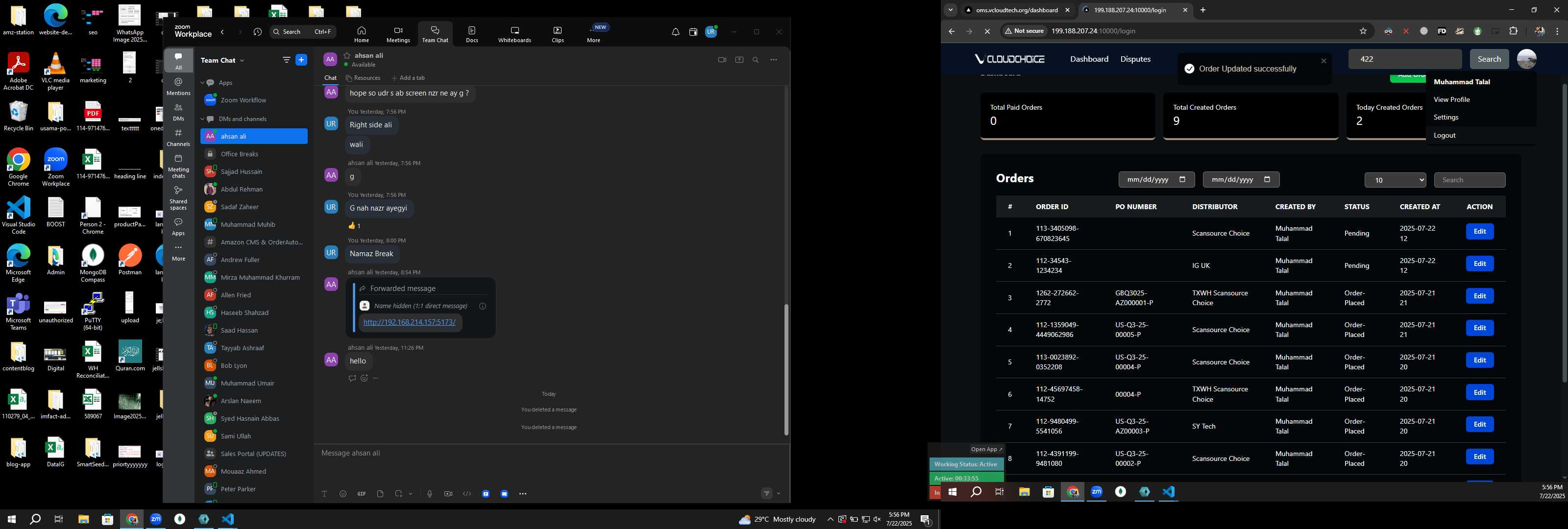Screen dimensions: 1568x529
Task: Open Office Breaks channel
Action: point(254,154)
